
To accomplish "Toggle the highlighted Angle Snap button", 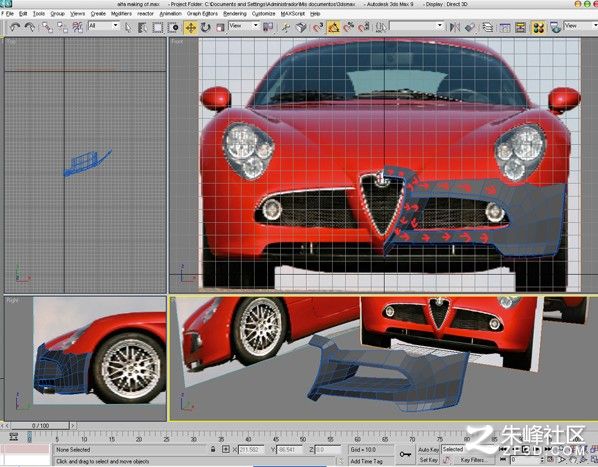I will (x=334, y=27).
